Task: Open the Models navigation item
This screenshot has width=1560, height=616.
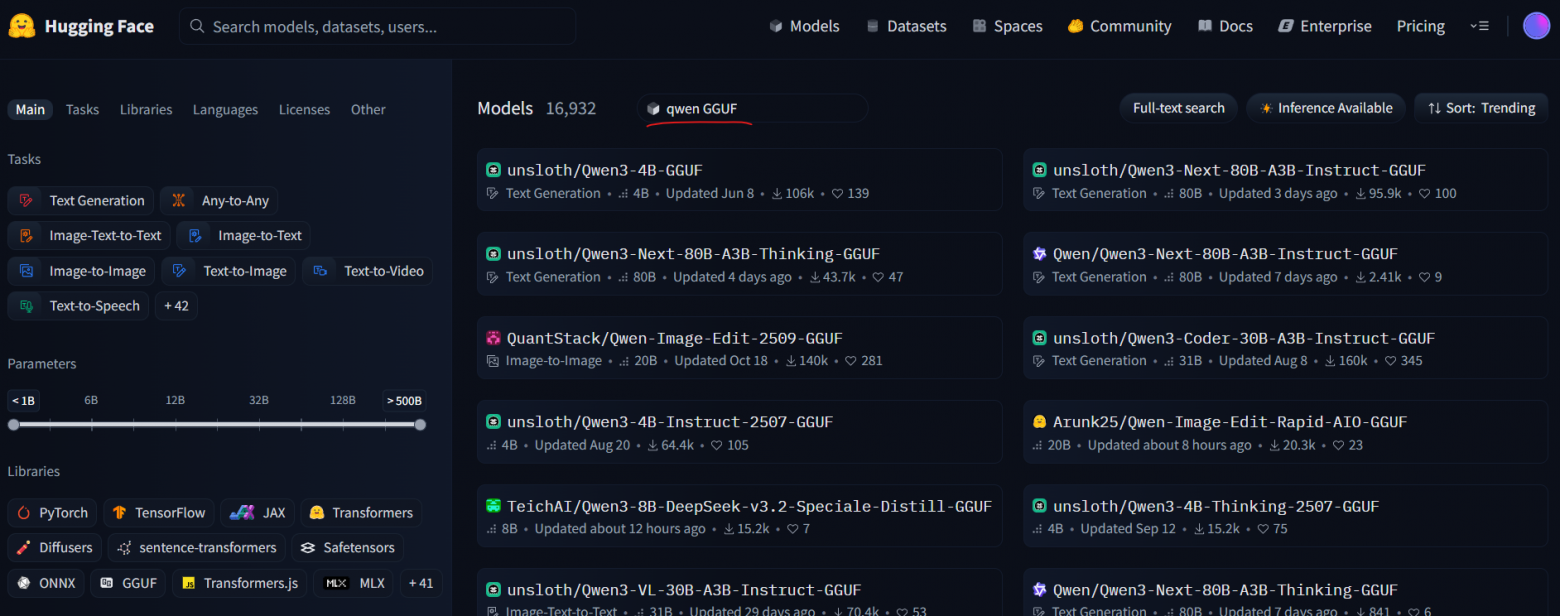Action: (x=804, y=26)
